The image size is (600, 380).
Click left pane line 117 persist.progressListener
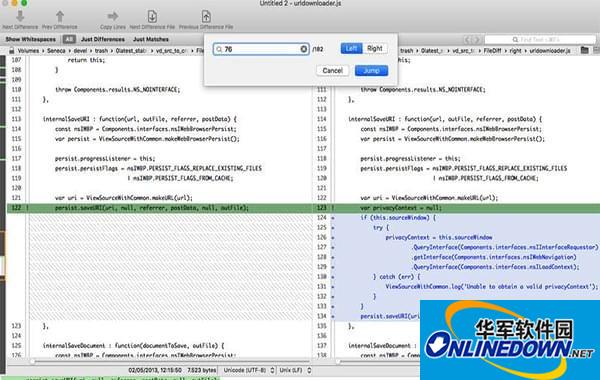[105, 158]
